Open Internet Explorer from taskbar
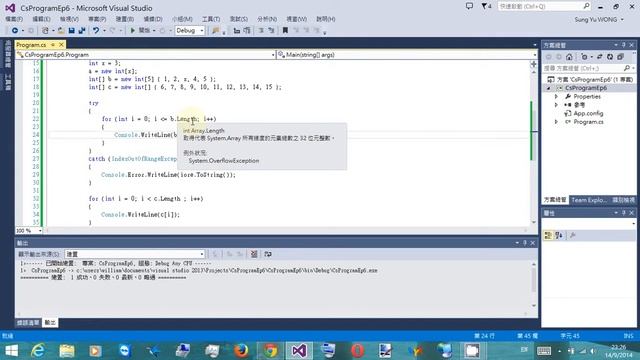Viewport: 640px width, 360px height. (x=38, y=351)
